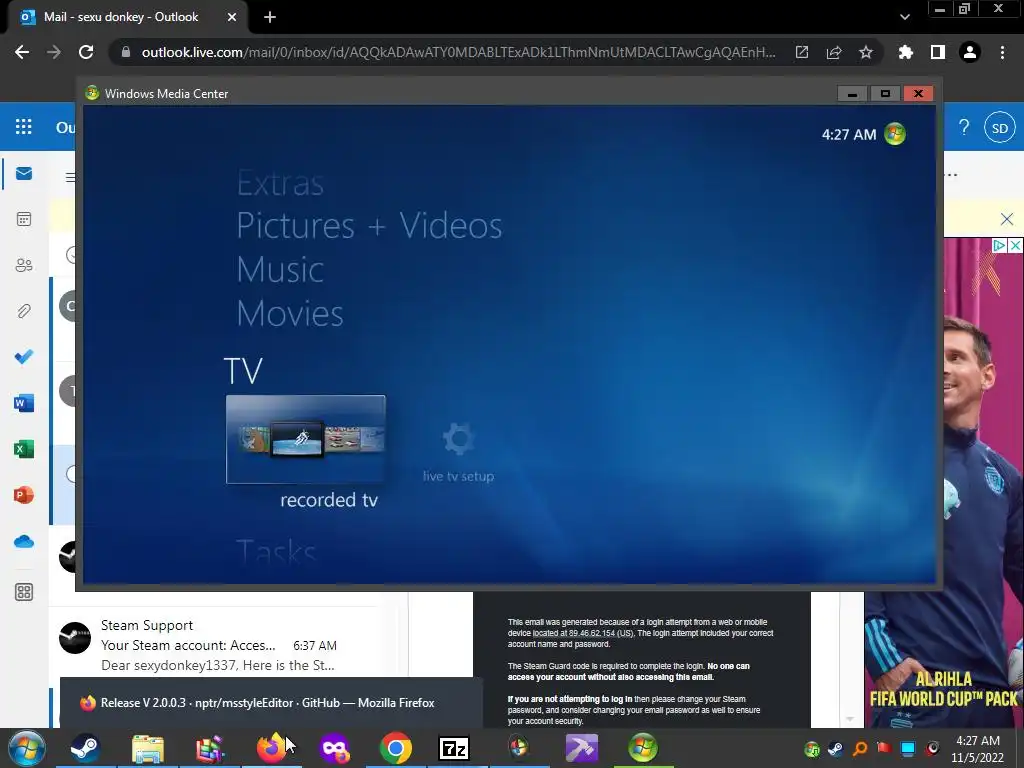Open WinRAR icon on taskbar
Image resolution: width=1024 pixels, height=768 pixels.
(x=210, y=748)
